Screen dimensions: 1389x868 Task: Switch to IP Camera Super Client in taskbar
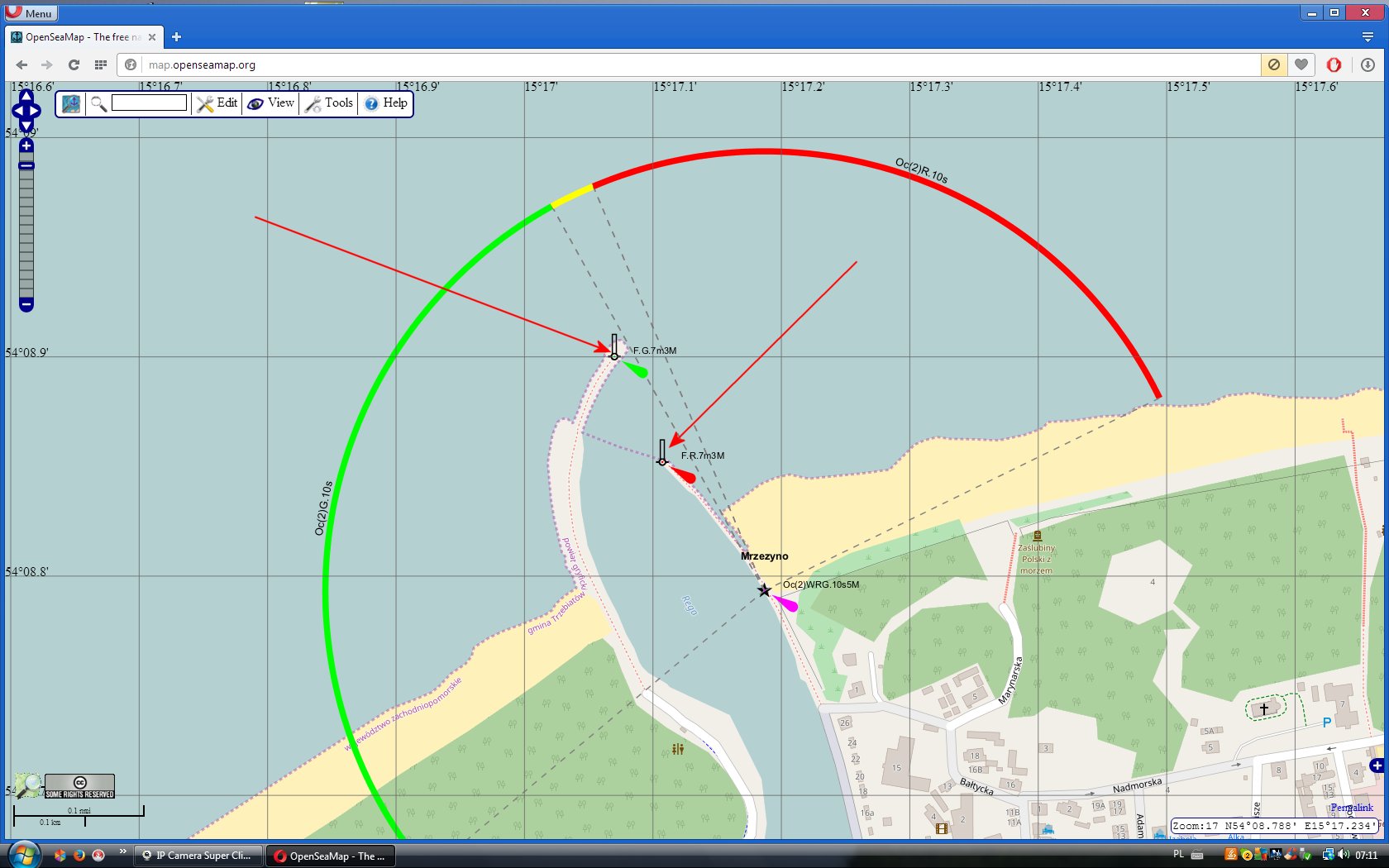point(198,856)
